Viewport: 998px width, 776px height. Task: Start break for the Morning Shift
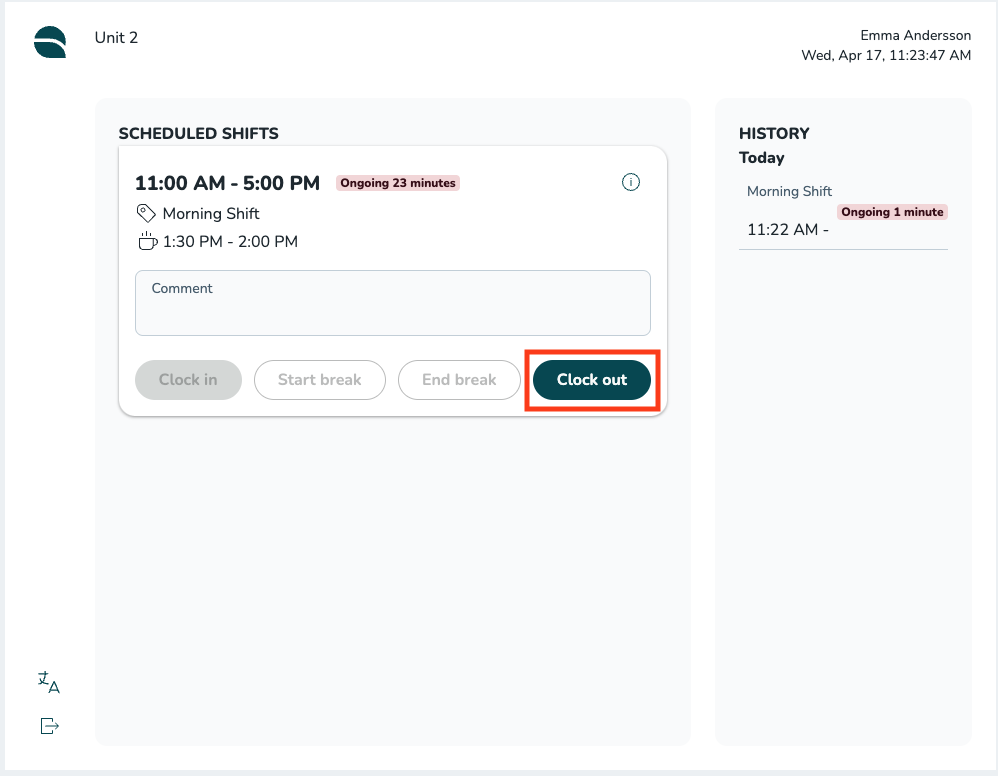[320, 380]
